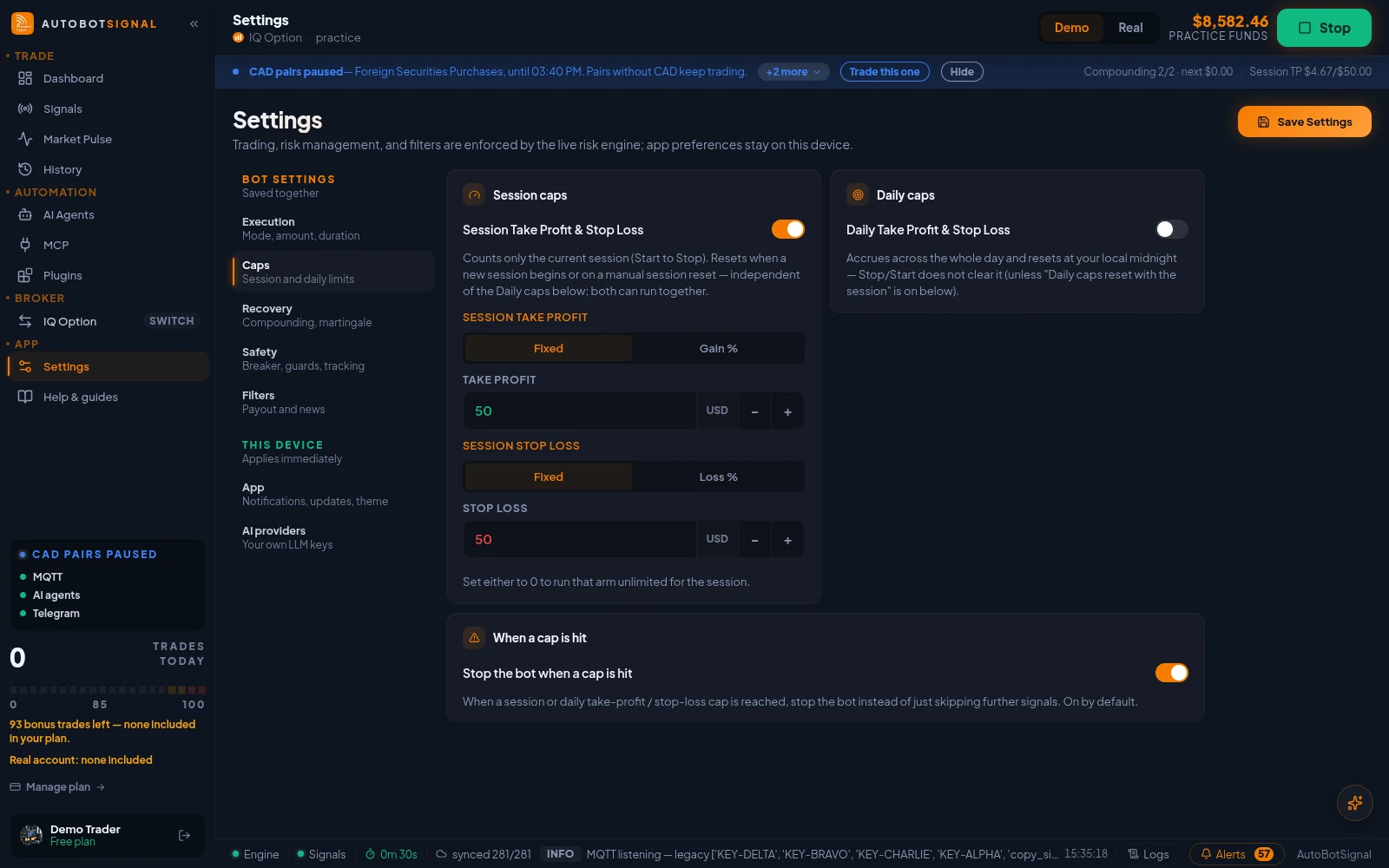The height and width of the screenshot is (868, 1389).
Task: Collapse the sidebar with the double chevron
Action: [194, 23]
